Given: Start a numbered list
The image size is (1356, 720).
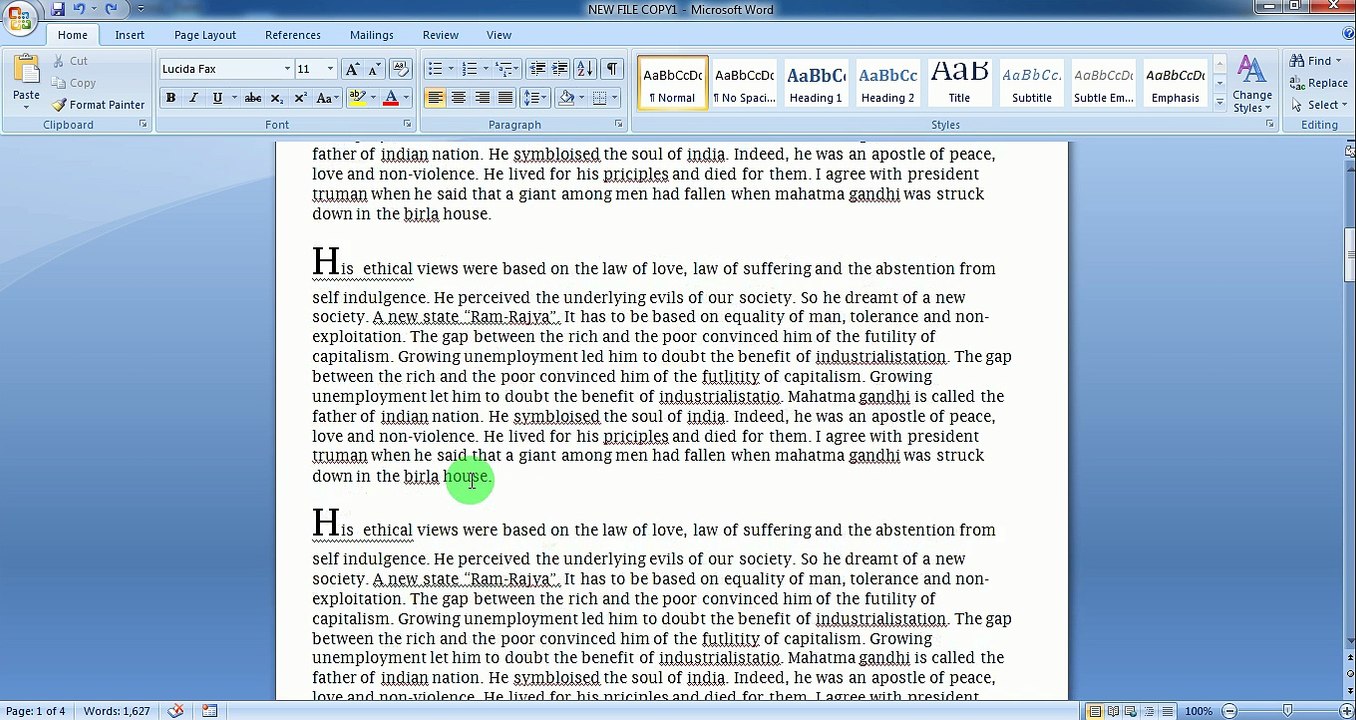Looking at the screenshot, I should pyautogui.click(x=469, y=69).
